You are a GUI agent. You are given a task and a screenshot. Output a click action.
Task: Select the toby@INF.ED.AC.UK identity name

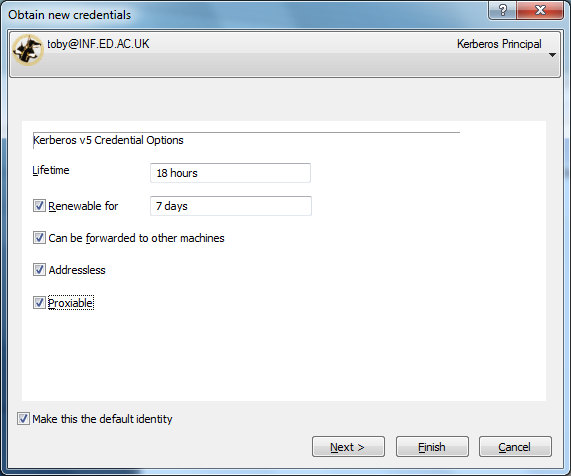(98, 44)
